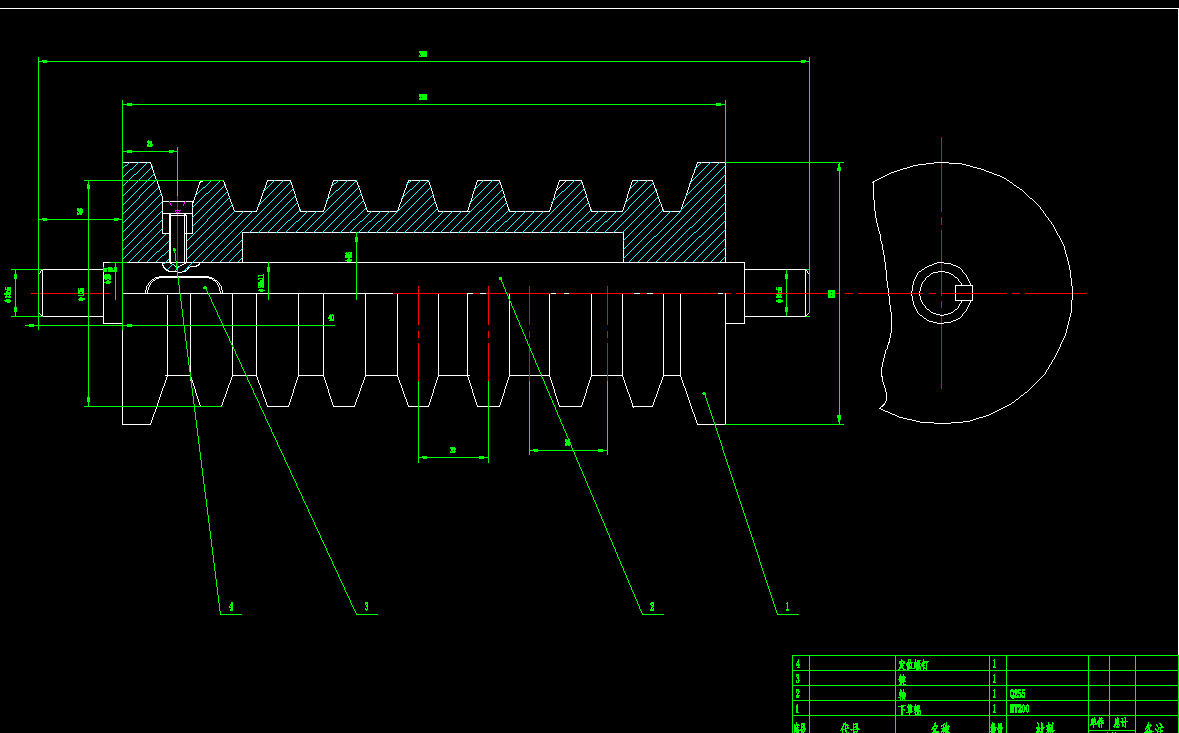Click item number 3 in parts list first column

coord(798,679)
